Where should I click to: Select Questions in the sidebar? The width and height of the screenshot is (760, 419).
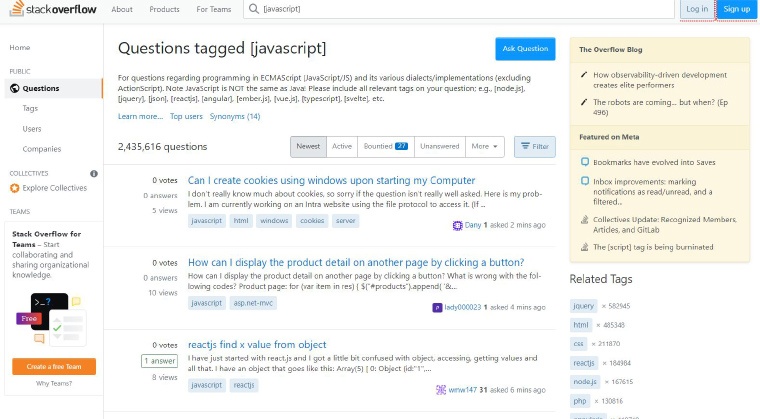tap(53, 88)
